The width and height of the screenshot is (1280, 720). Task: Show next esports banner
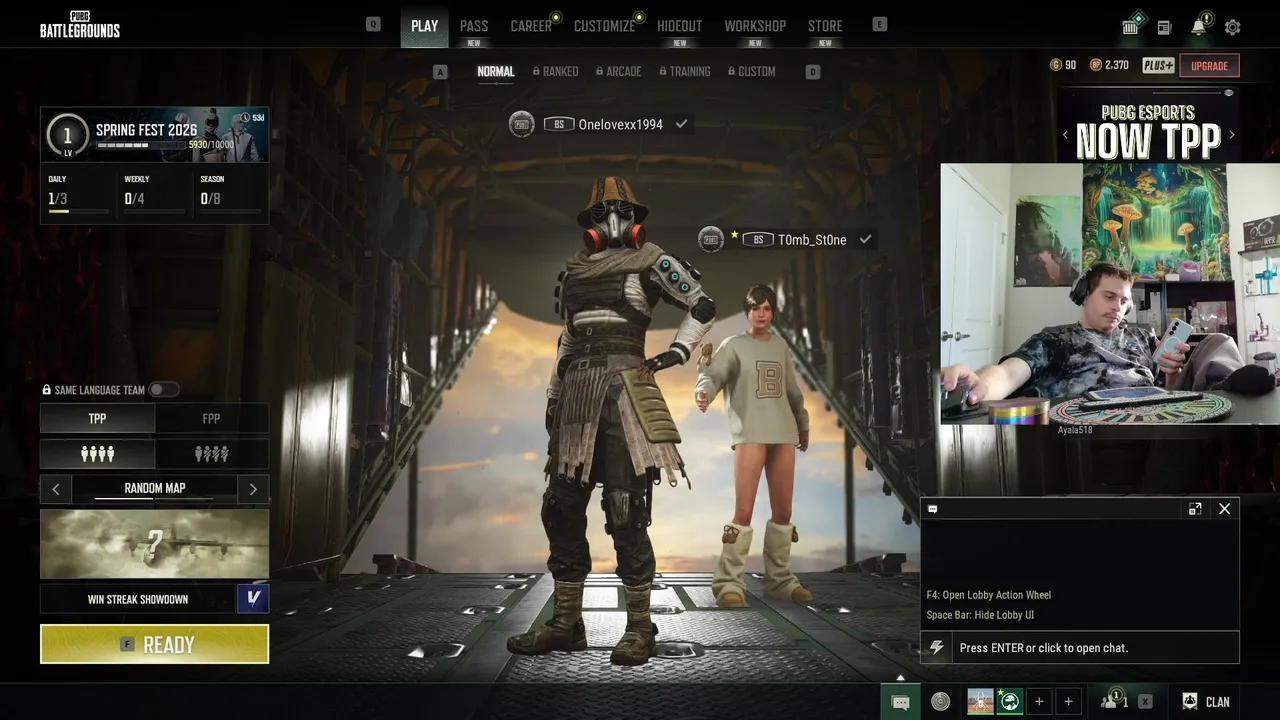(1232, 134)
